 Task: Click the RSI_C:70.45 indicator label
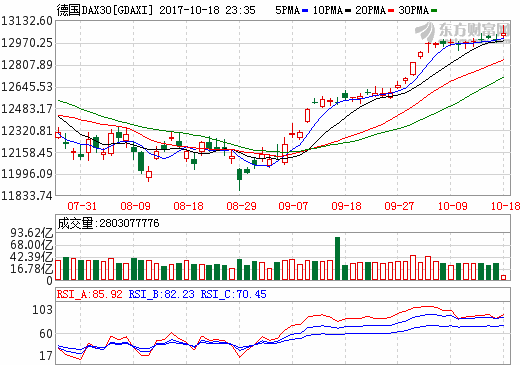(x=233, y=294)
